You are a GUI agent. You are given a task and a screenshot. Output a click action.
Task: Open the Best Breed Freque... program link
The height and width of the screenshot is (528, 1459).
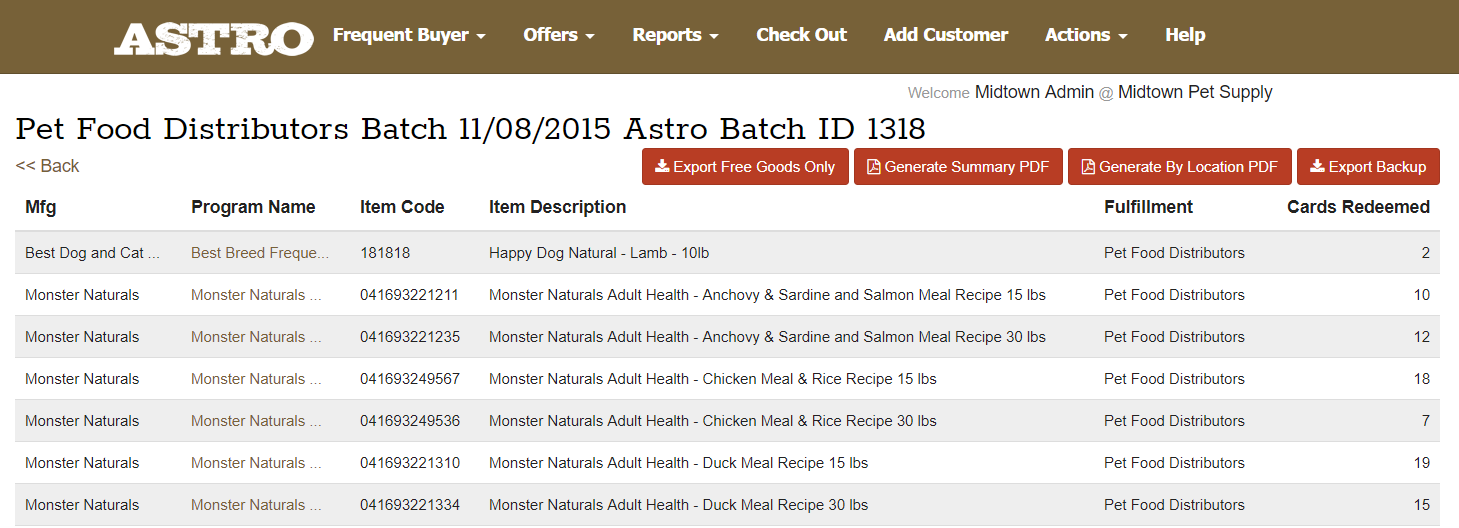coord(260,253)
